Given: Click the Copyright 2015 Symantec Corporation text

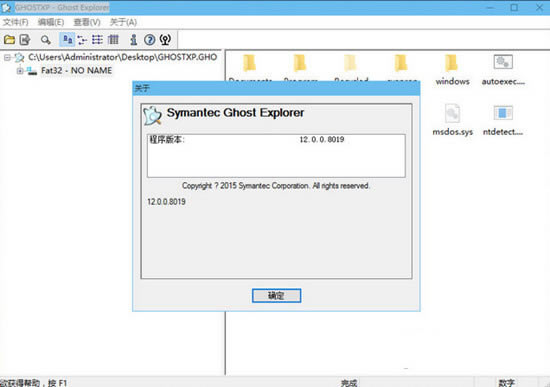Looking at the screenshot, I should pyautogui.click(x=276, y=186).
